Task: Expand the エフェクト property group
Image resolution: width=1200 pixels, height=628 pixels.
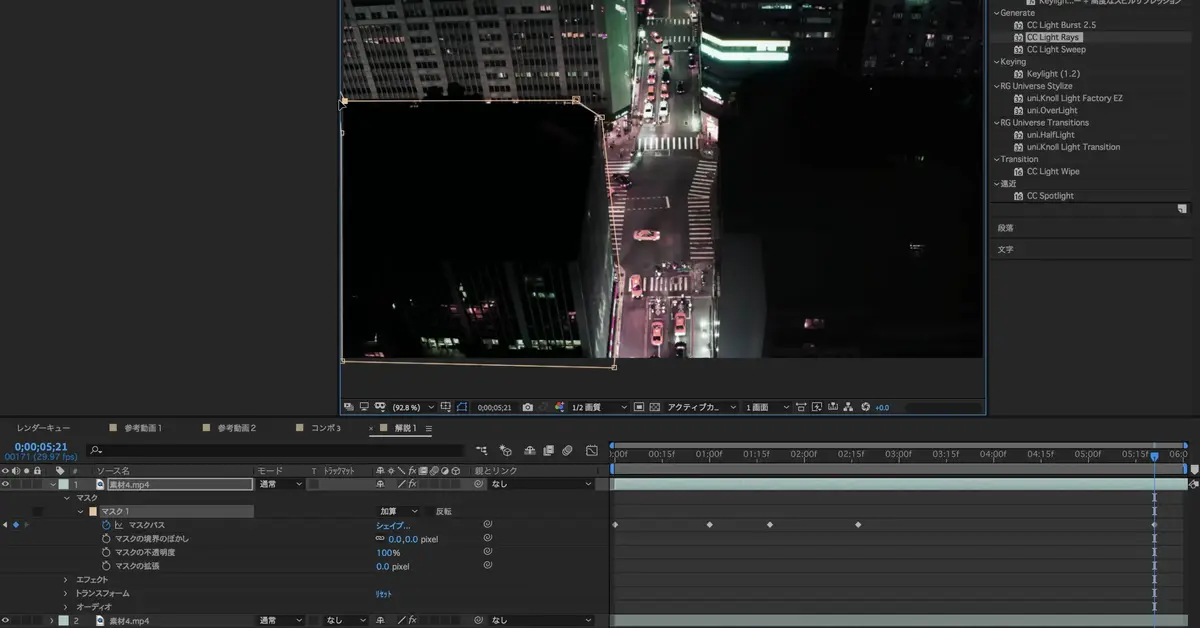Action: [66, 580]
